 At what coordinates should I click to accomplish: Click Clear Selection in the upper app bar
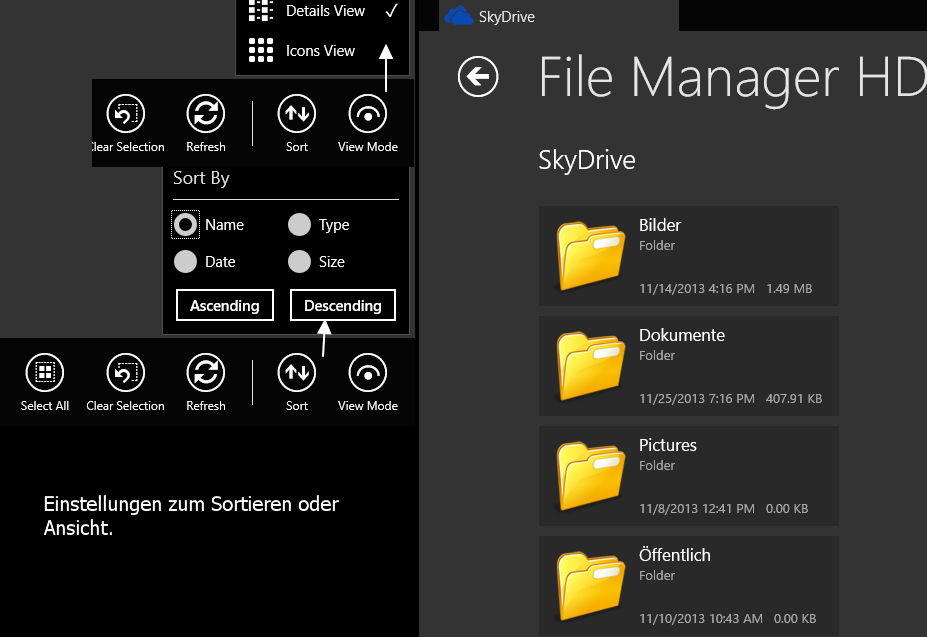point(127,123)
